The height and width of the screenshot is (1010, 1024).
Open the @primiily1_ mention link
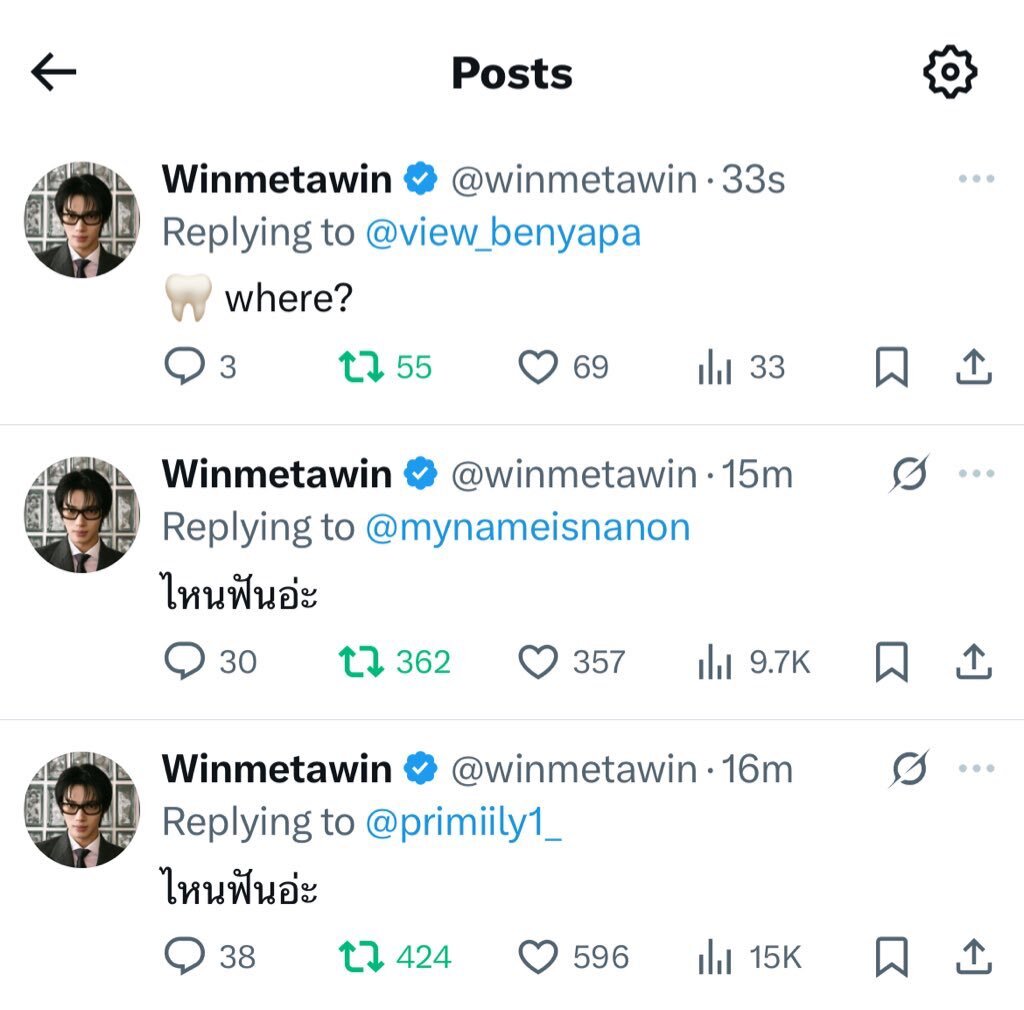coord(463,822)
